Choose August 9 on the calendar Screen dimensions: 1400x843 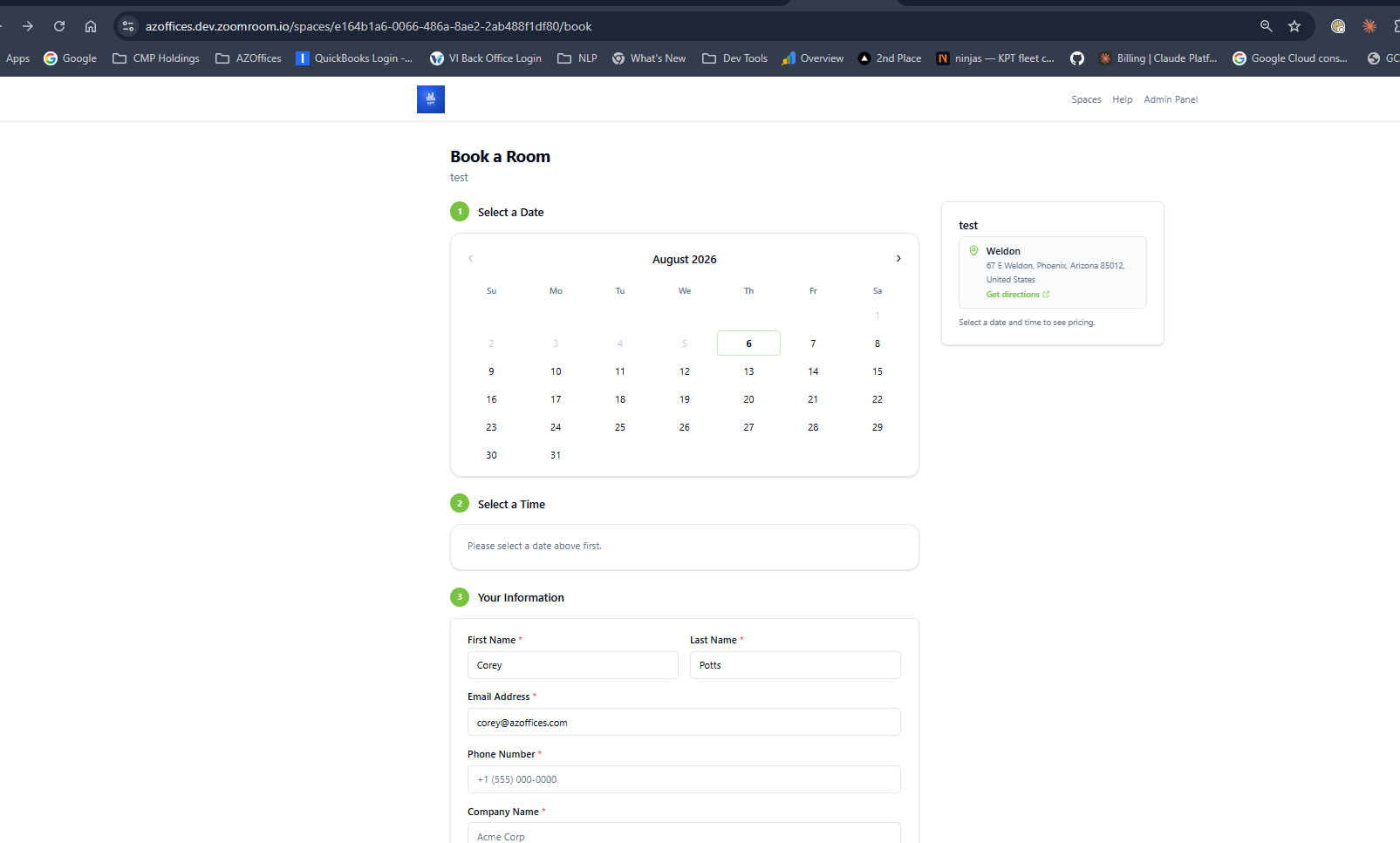click(491, 371)
